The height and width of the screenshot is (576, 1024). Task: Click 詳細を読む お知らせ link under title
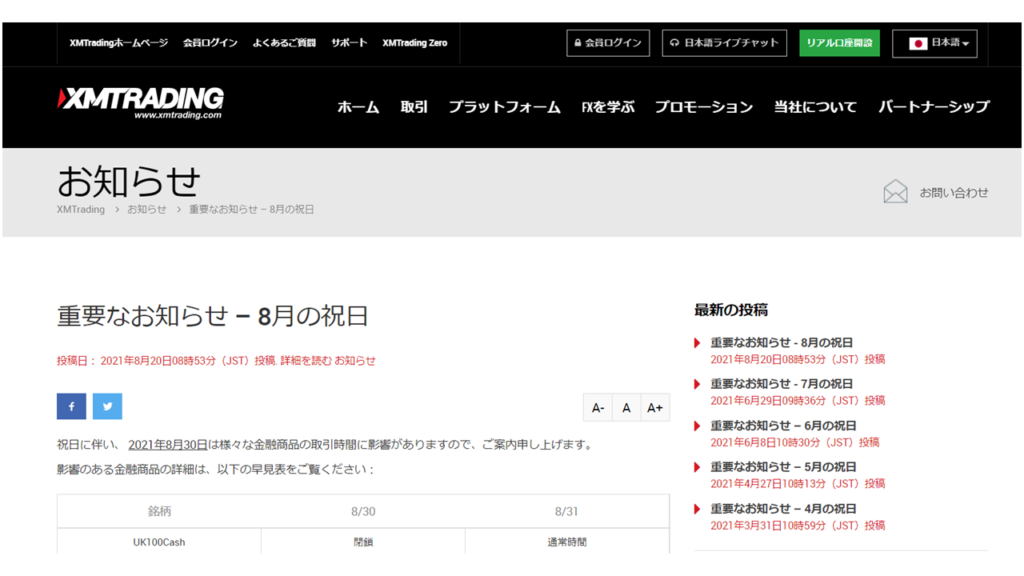click(328, 360)
